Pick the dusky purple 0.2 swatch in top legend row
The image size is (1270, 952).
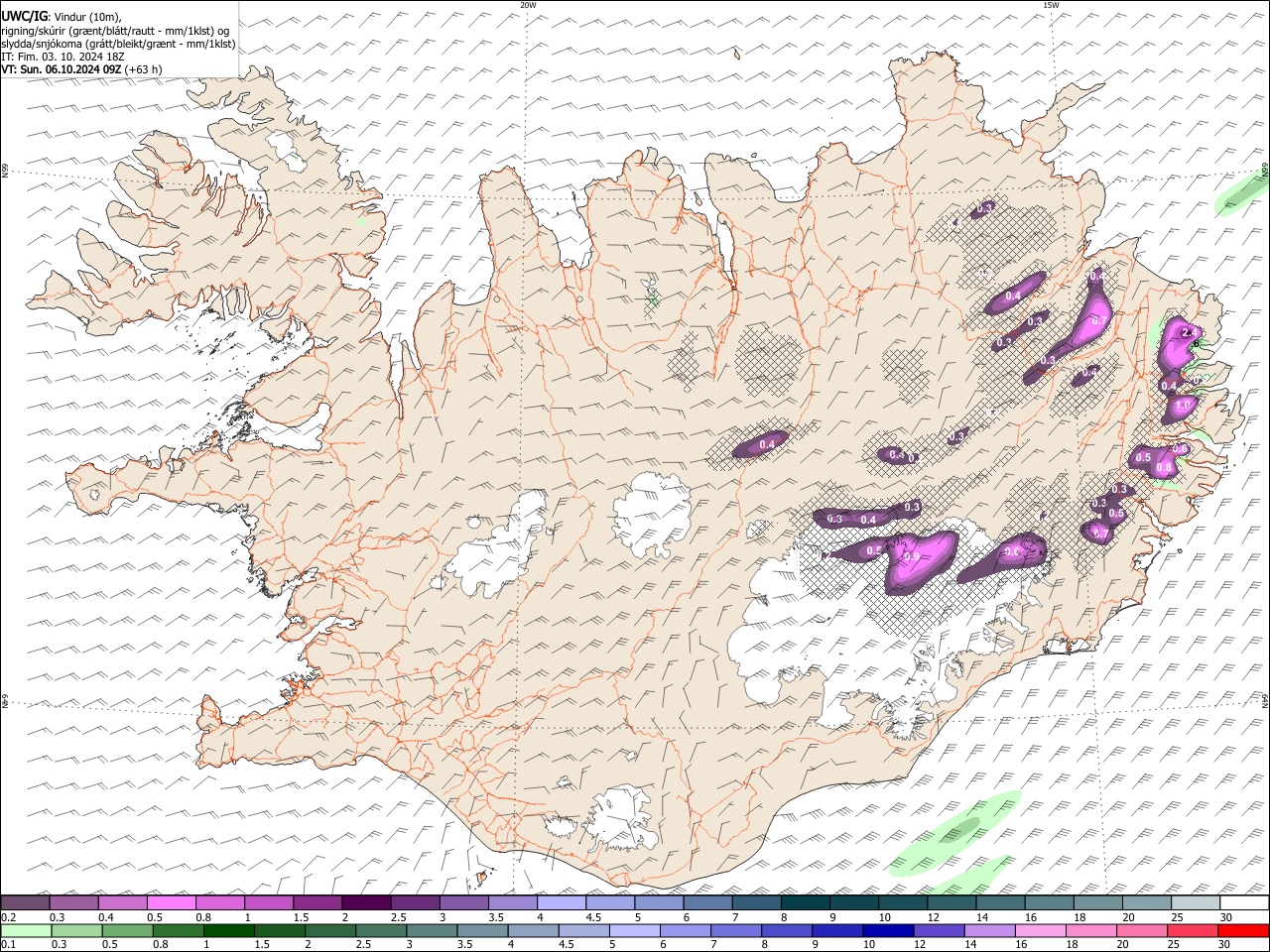[x=25, y=903]
